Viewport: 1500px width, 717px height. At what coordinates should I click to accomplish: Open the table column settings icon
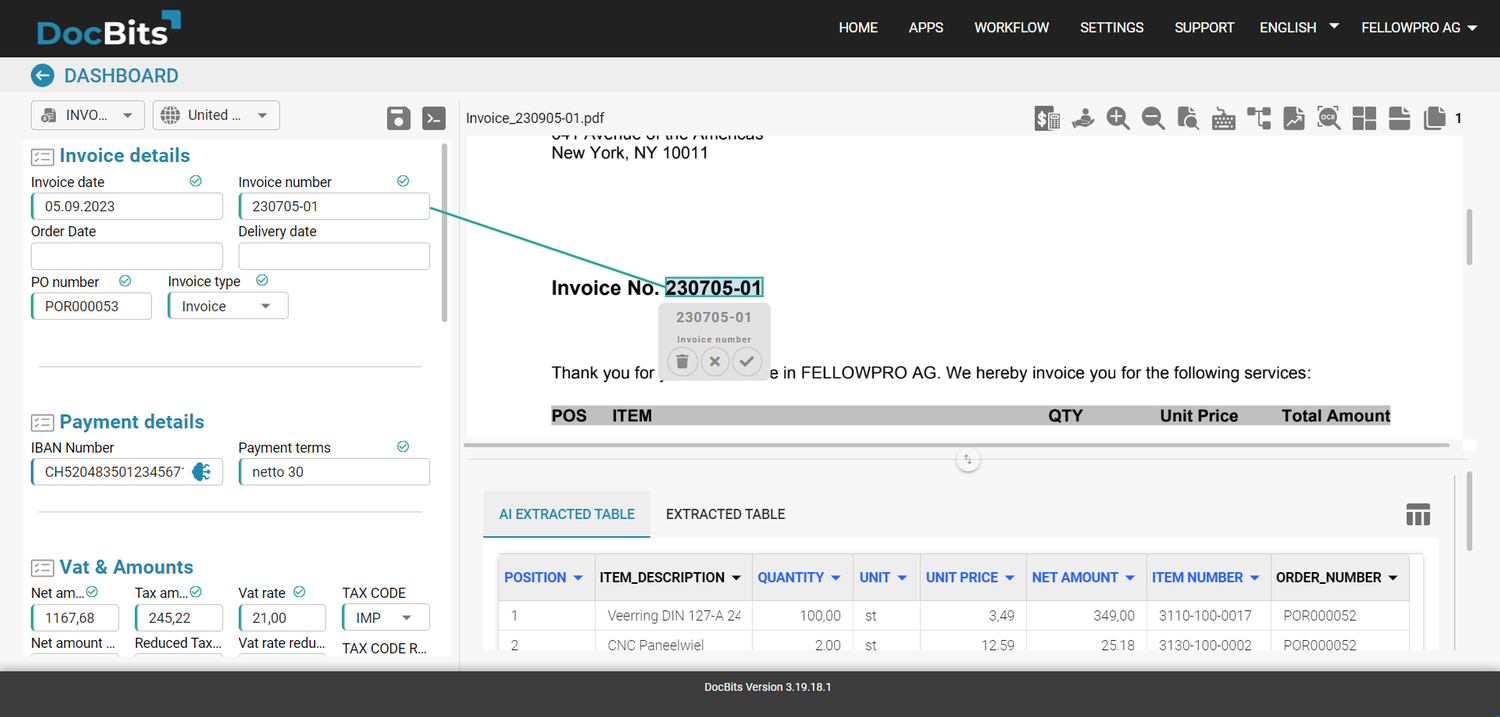click(x=1418, y=514)
